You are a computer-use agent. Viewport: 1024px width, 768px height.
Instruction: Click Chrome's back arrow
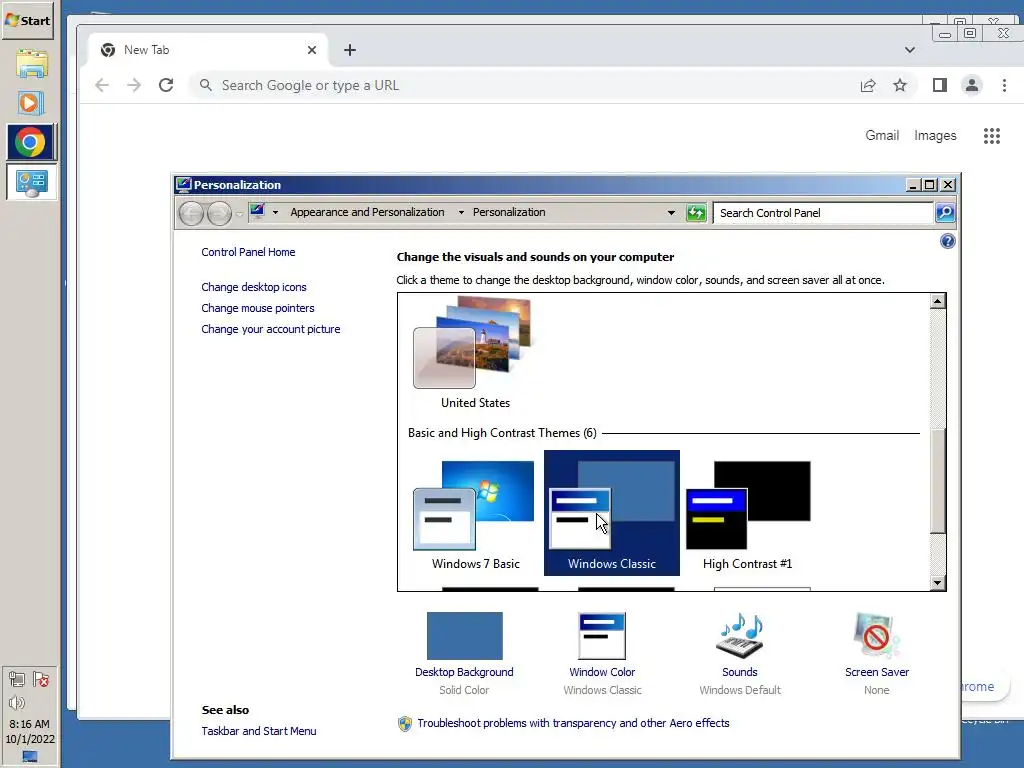(x=102, y=85)
